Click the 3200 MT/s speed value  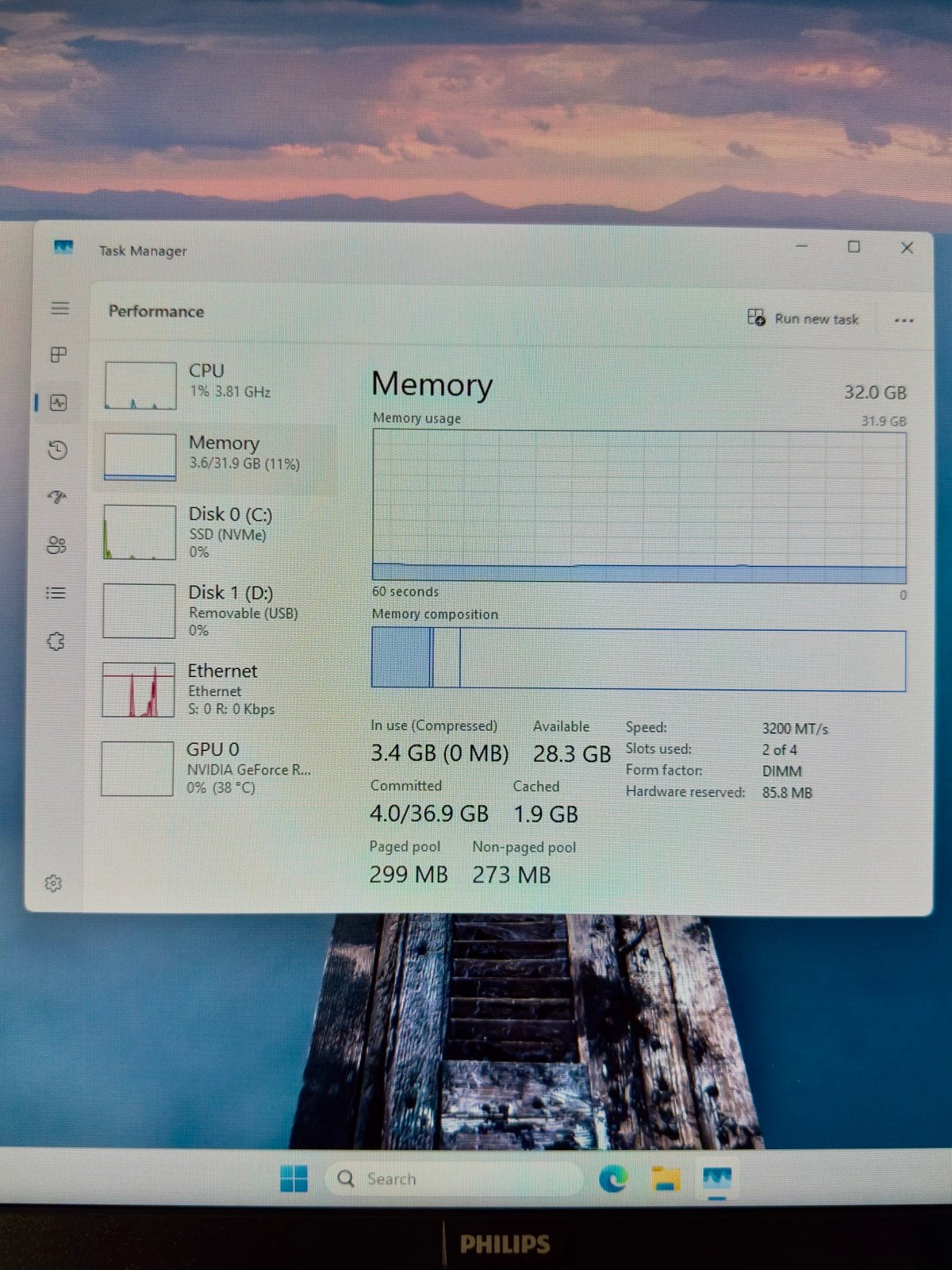(x=795, y=729)
